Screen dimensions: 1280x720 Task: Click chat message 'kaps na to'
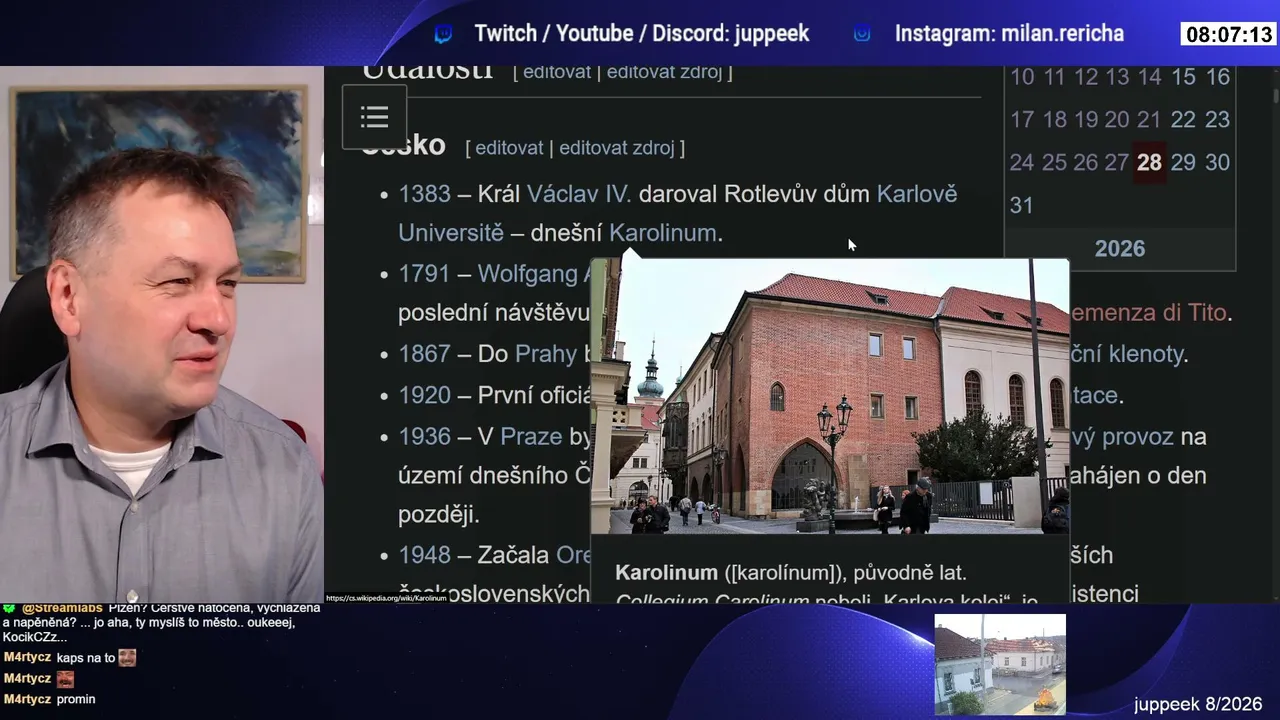point(86,658)
